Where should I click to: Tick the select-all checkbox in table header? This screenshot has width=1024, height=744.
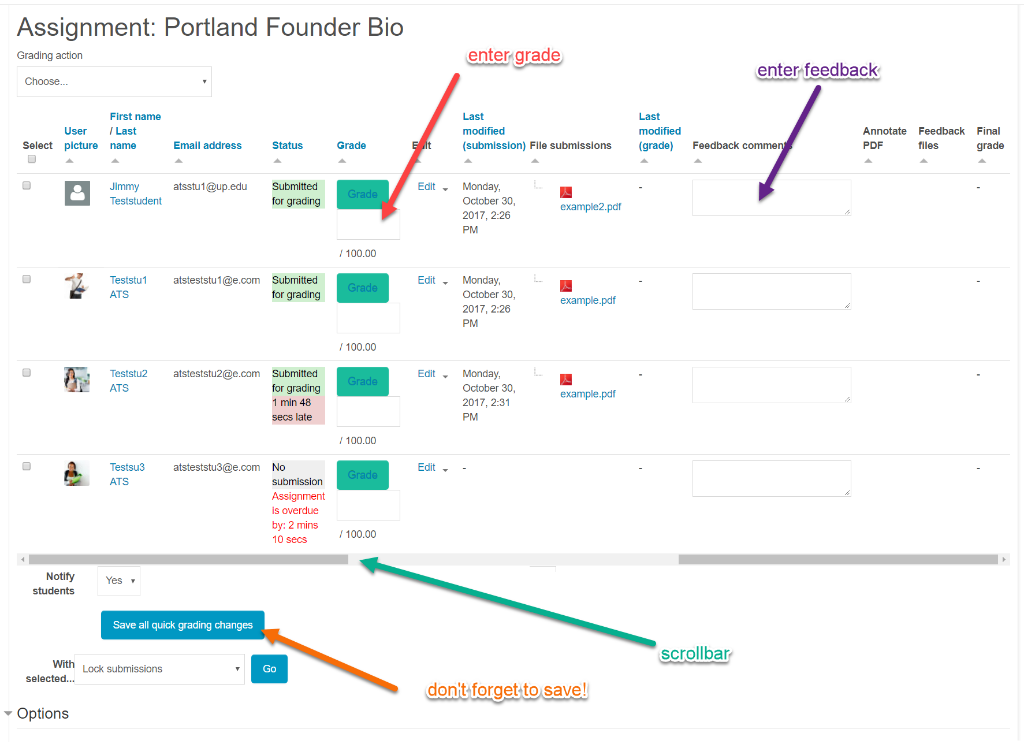coord(32,159)
